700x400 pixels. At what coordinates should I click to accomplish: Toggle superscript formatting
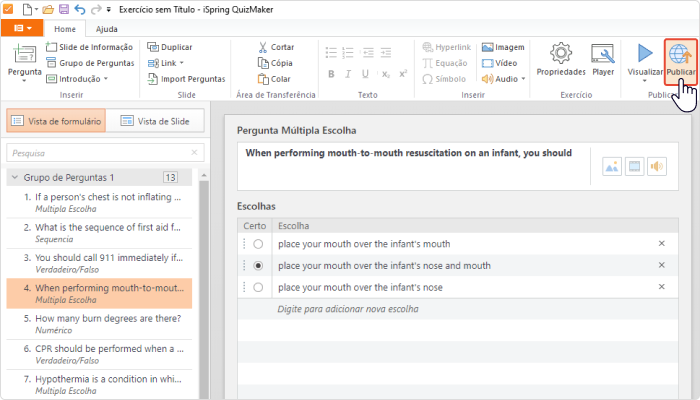403,74
